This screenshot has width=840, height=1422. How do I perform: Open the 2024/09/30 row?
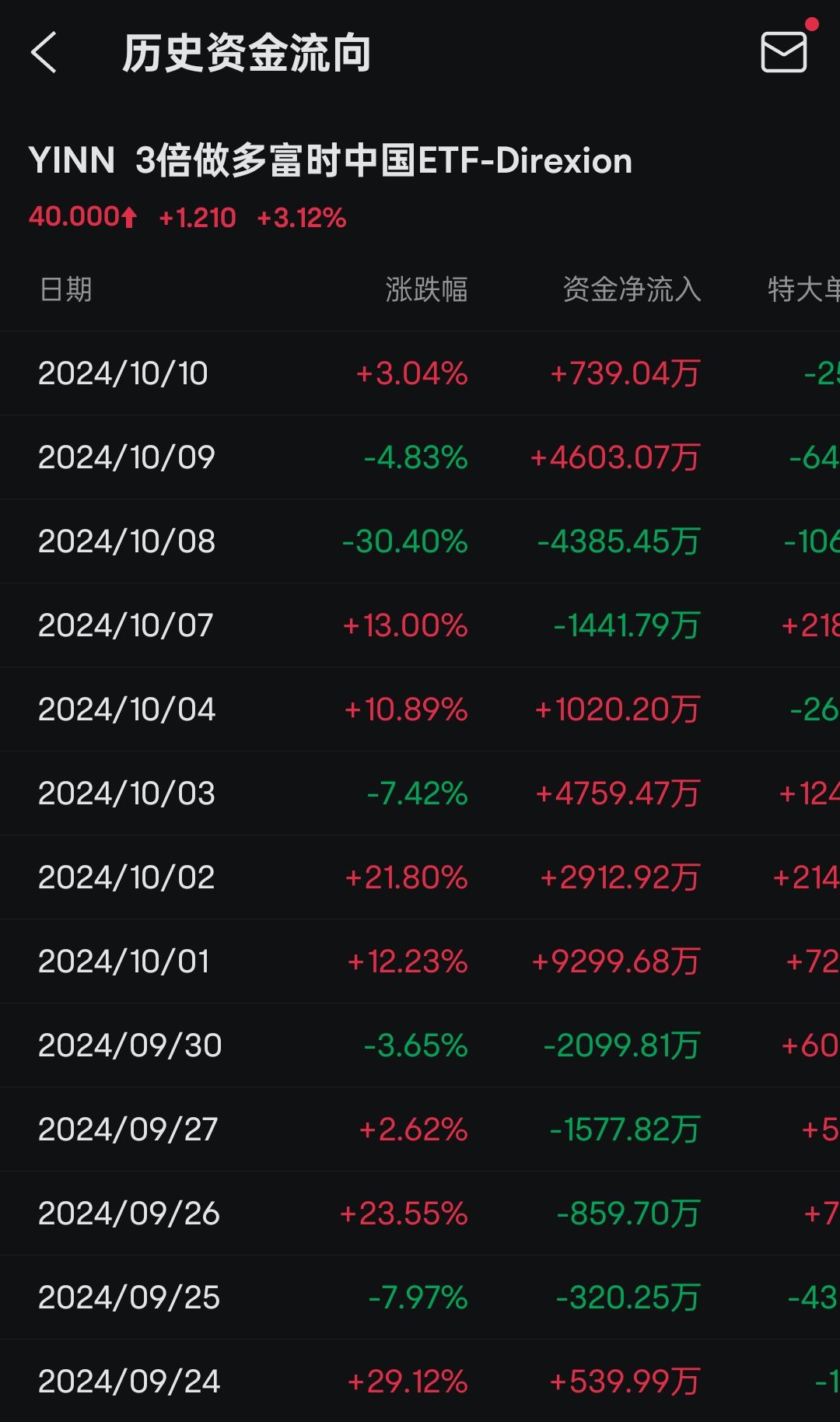[x=420, y=1045]
